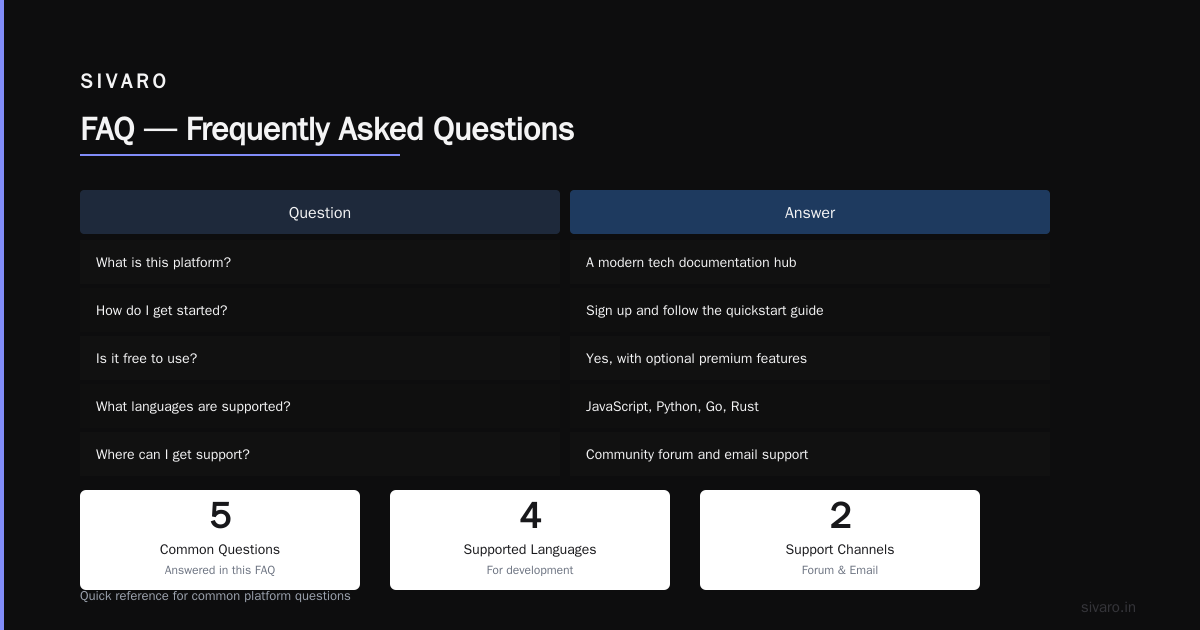1200x630 pixels.
Task: Click 'Where can I get support?' question
Action: pyautogui.click(x=320, y=454)
